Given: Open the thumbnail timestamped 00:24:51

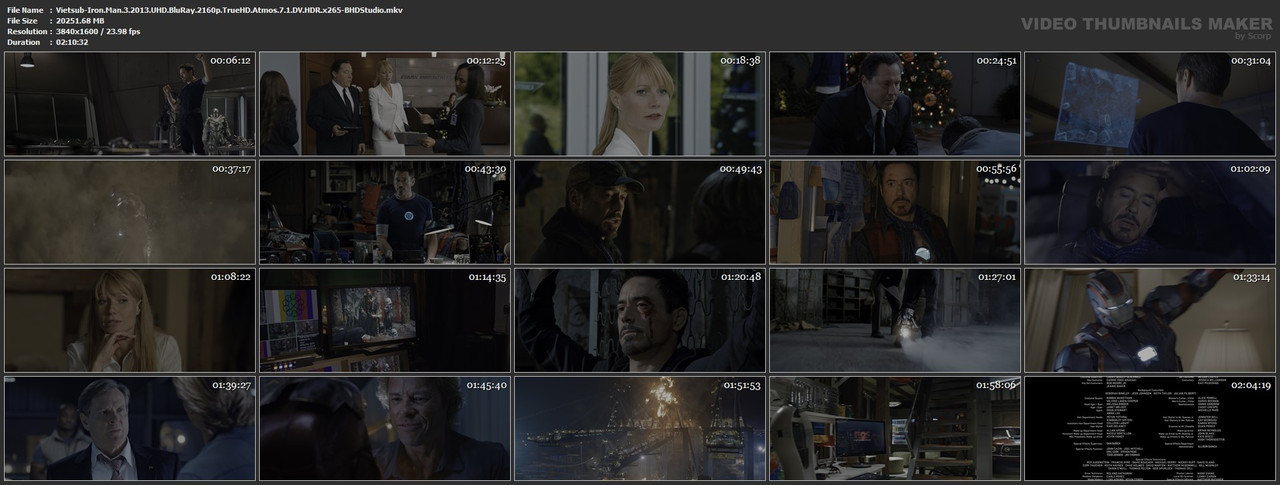Looking at the screenshot, I should tap(895, 103).
